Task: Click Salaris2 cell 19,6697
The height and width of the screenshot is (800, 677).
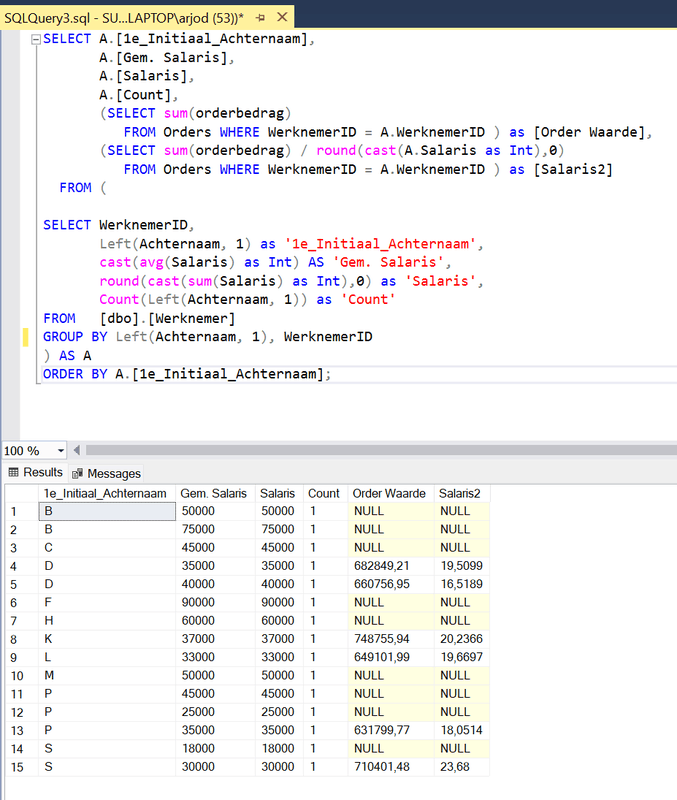Action: pos(462,657)
